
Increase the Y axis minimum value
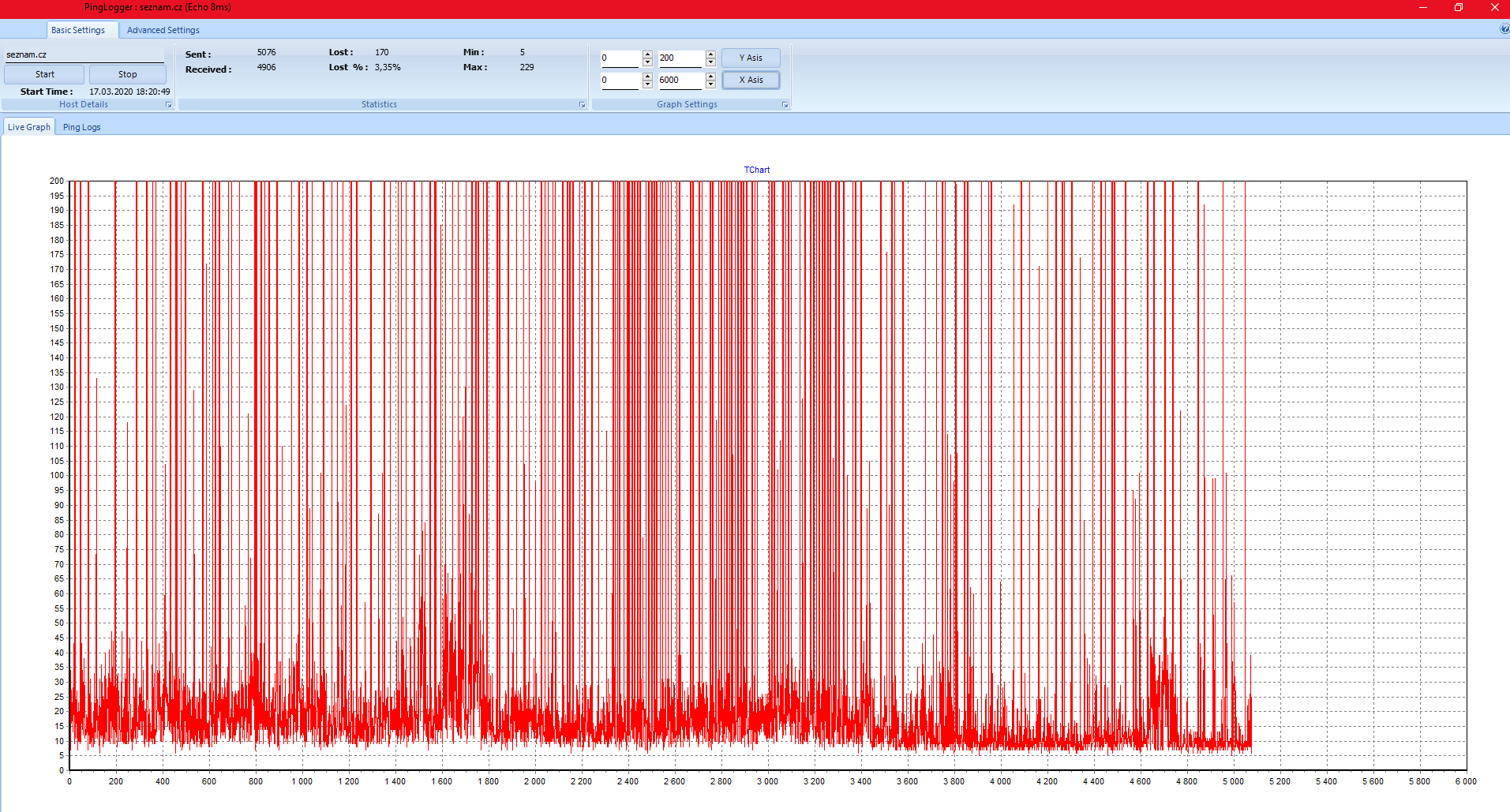(647, 54)
